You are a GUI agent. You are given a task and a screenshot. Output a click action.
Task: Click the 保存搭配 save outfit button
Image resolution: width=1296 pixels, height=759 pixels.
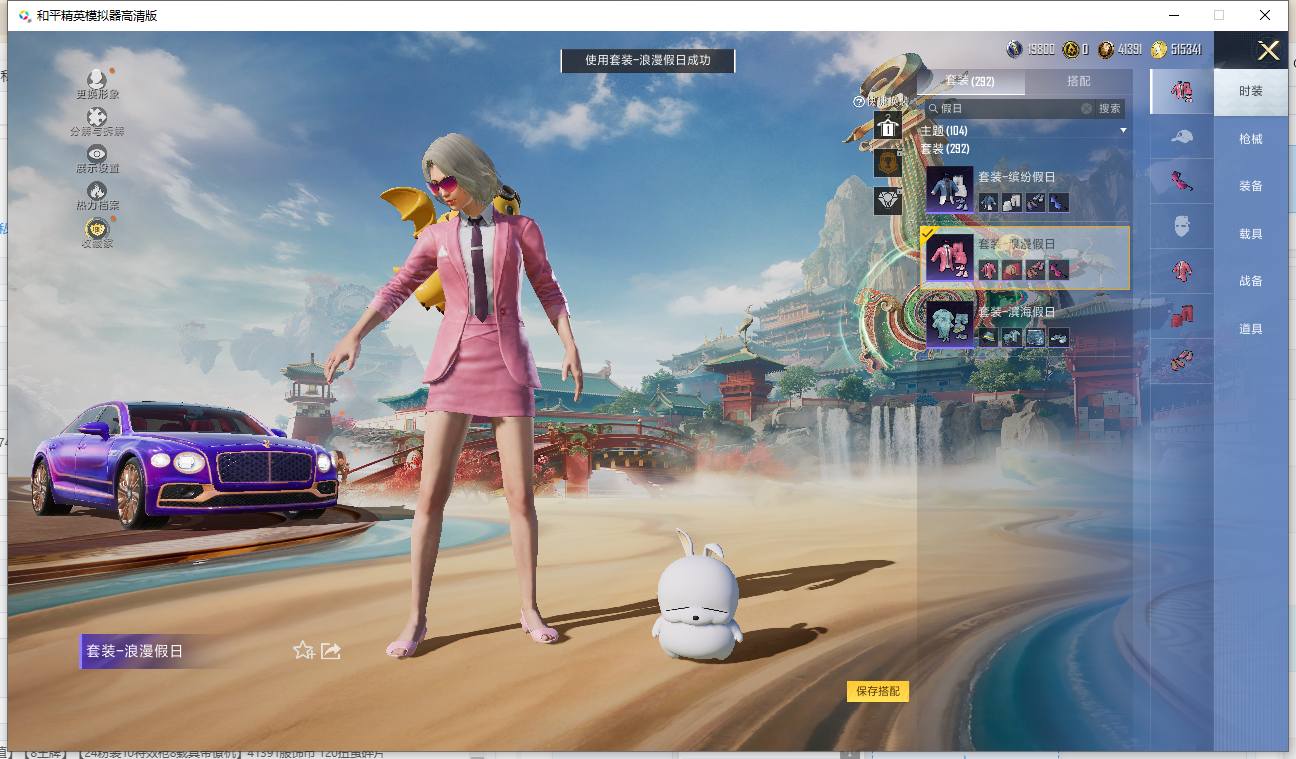click(x=878, y=691)
